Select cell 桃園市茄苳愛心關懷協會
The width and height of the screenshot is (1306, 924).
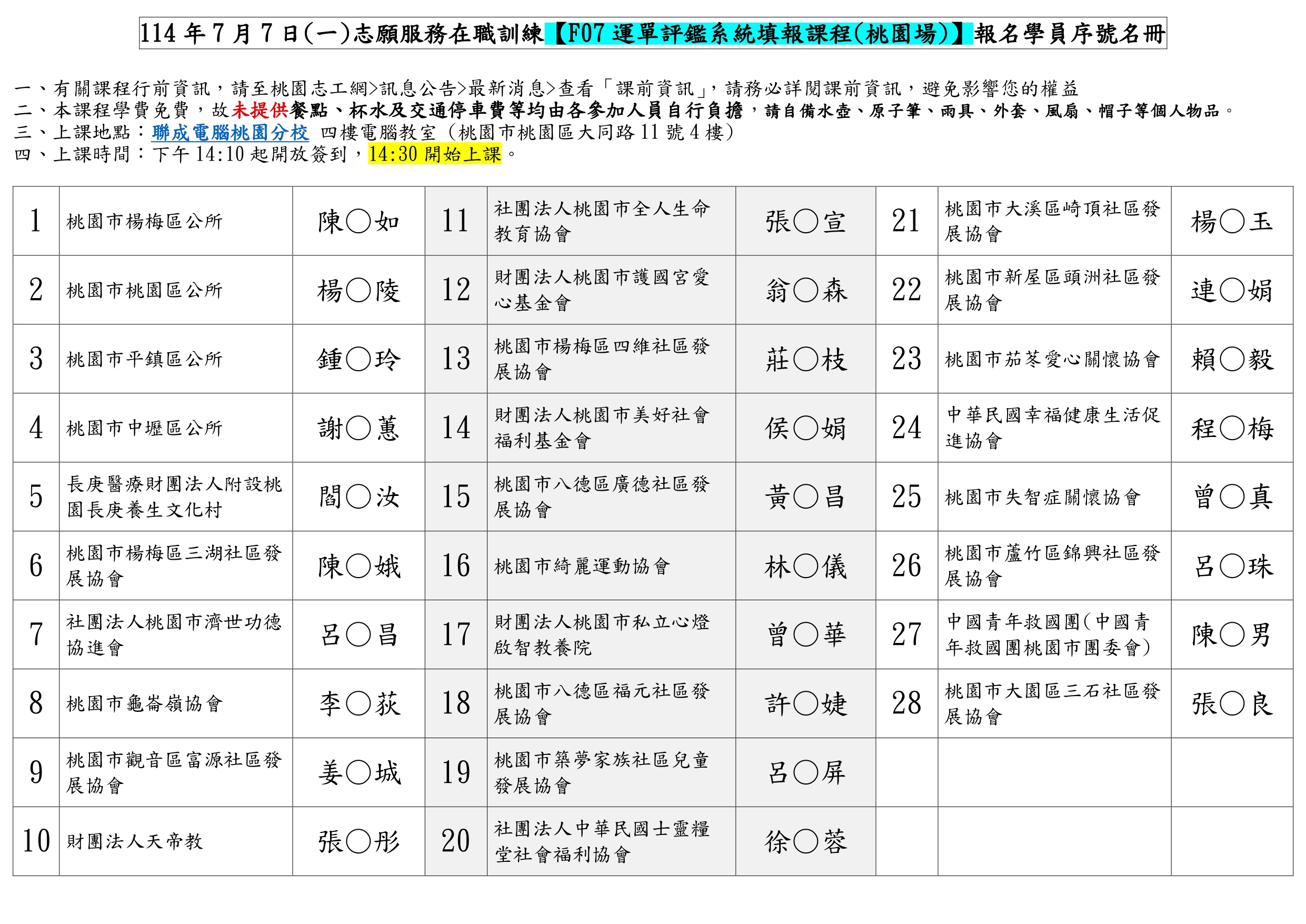pyautogui.click(x=1054, y=359)
